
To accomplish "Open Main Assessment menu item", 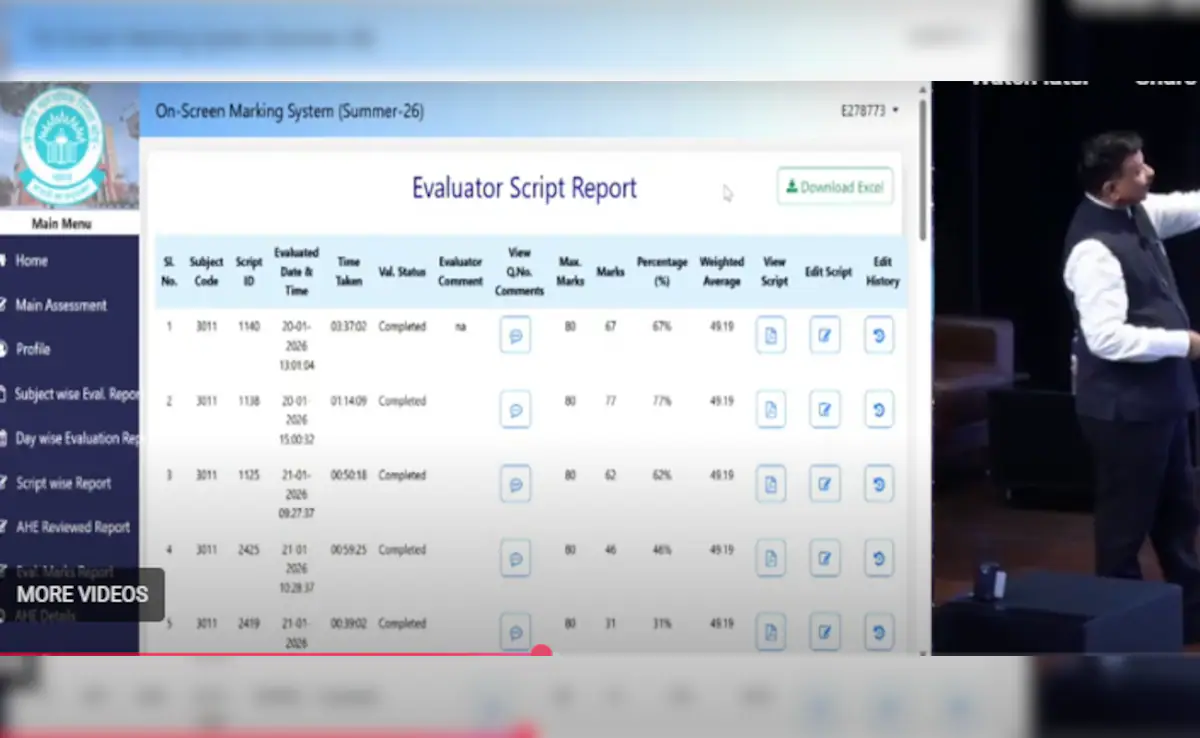I will point(60,305).
